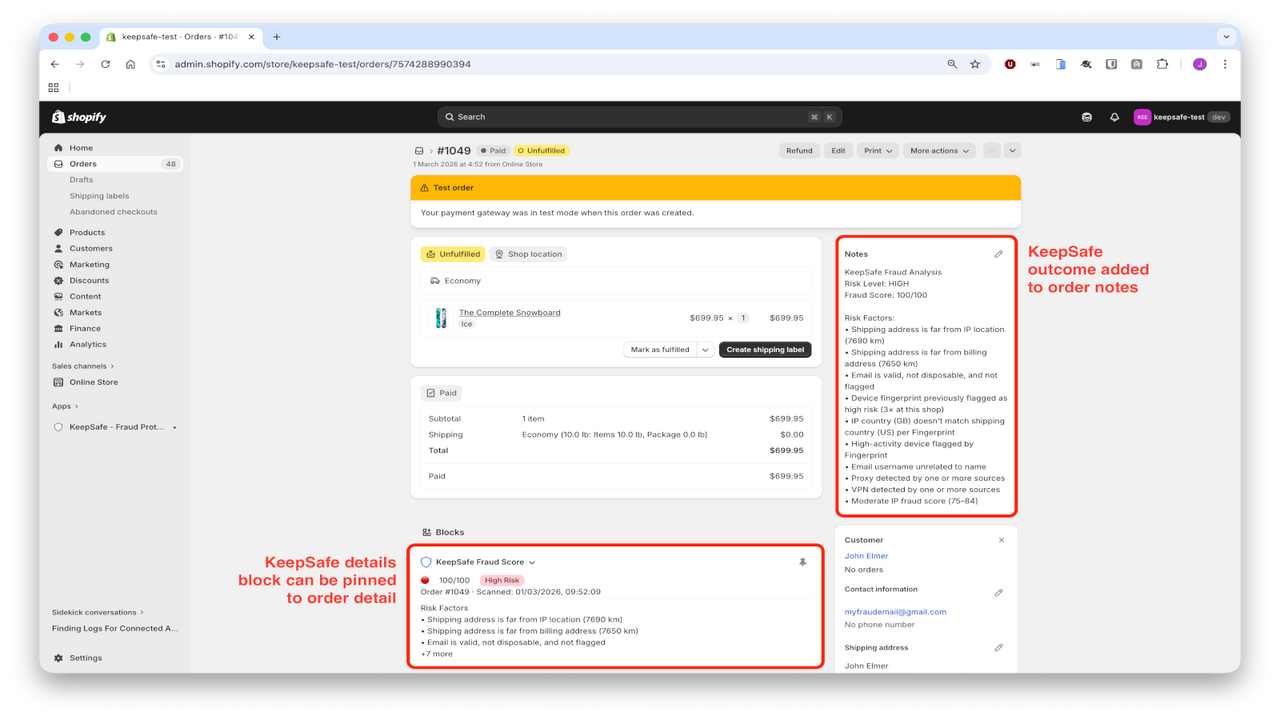This screenshot has height=720, width=1280.
Task: Go to Analytics in the sidebar
Action: pyautogui.click(x=88, y=344)
